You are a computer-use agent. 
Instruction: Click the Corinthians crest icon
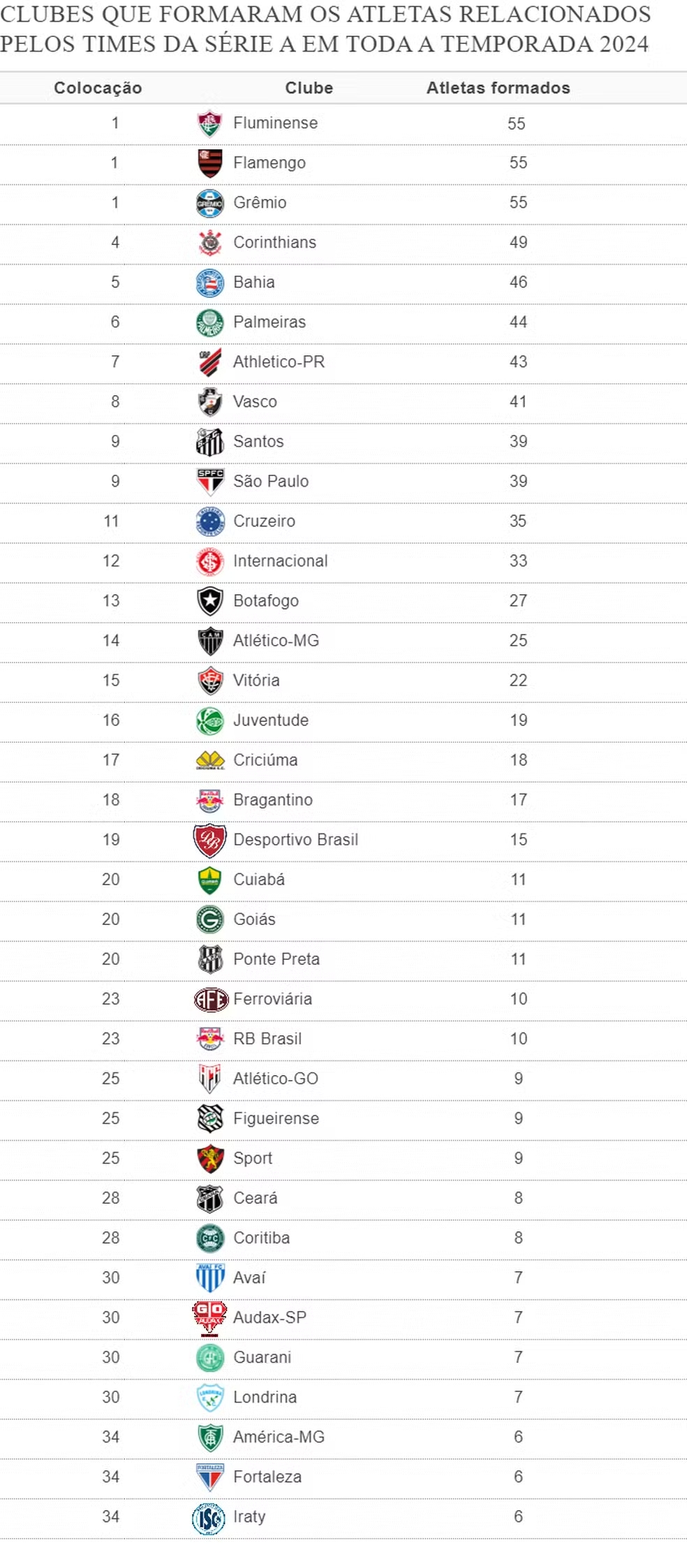click(209, 243)
